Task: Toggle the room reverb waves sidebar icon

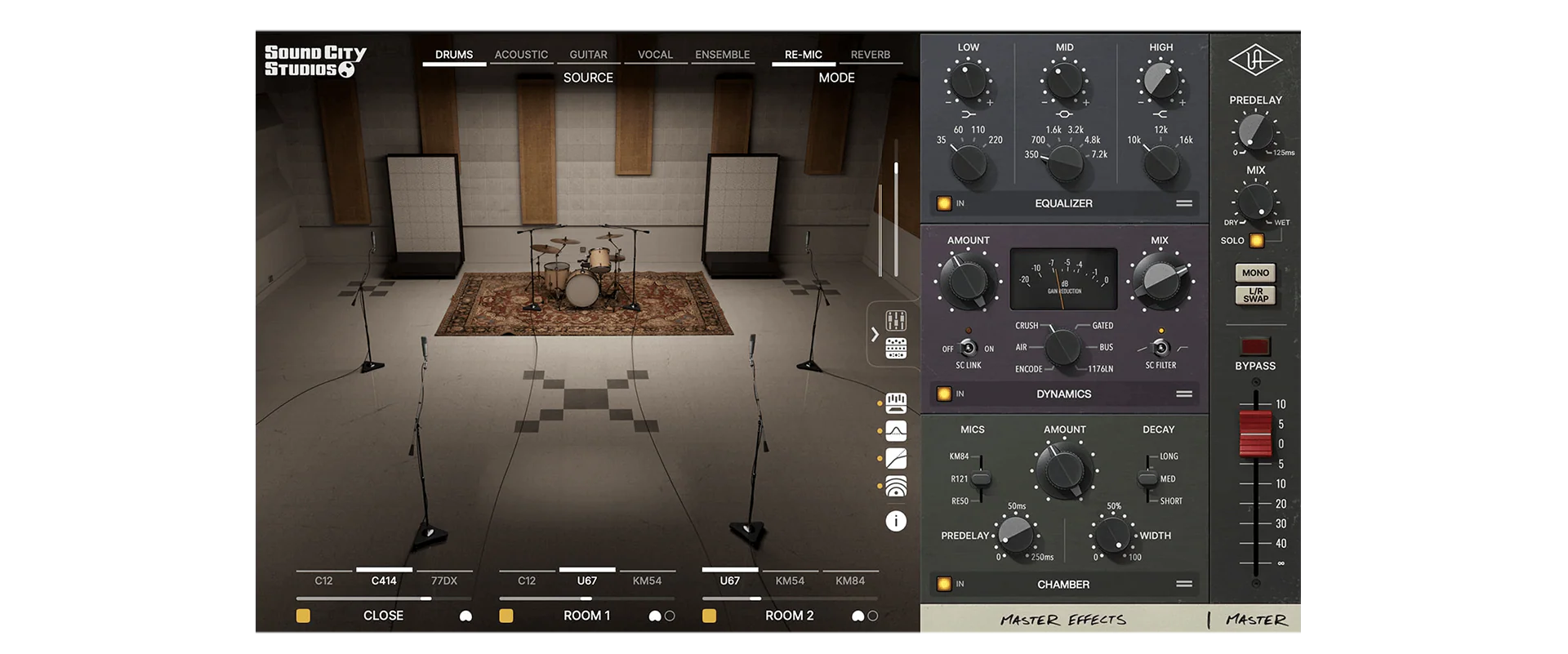Action: coord(896,487)
